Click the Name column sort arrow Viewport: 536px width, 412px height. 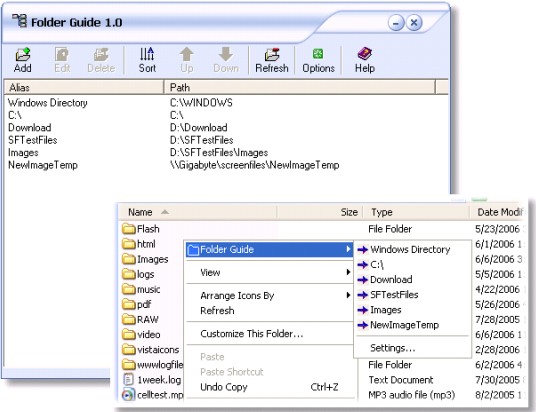pos(165,212)
